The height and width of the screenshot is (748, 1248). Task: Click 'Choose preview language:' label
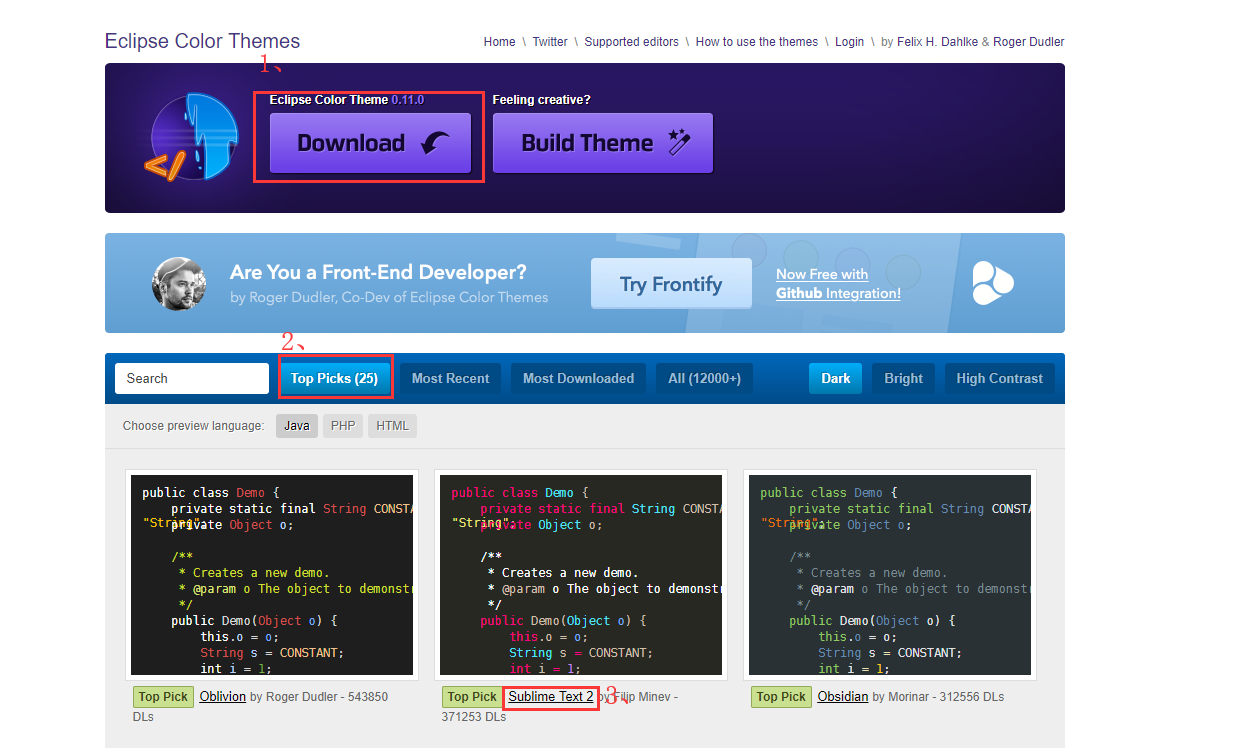coord(194,426)
